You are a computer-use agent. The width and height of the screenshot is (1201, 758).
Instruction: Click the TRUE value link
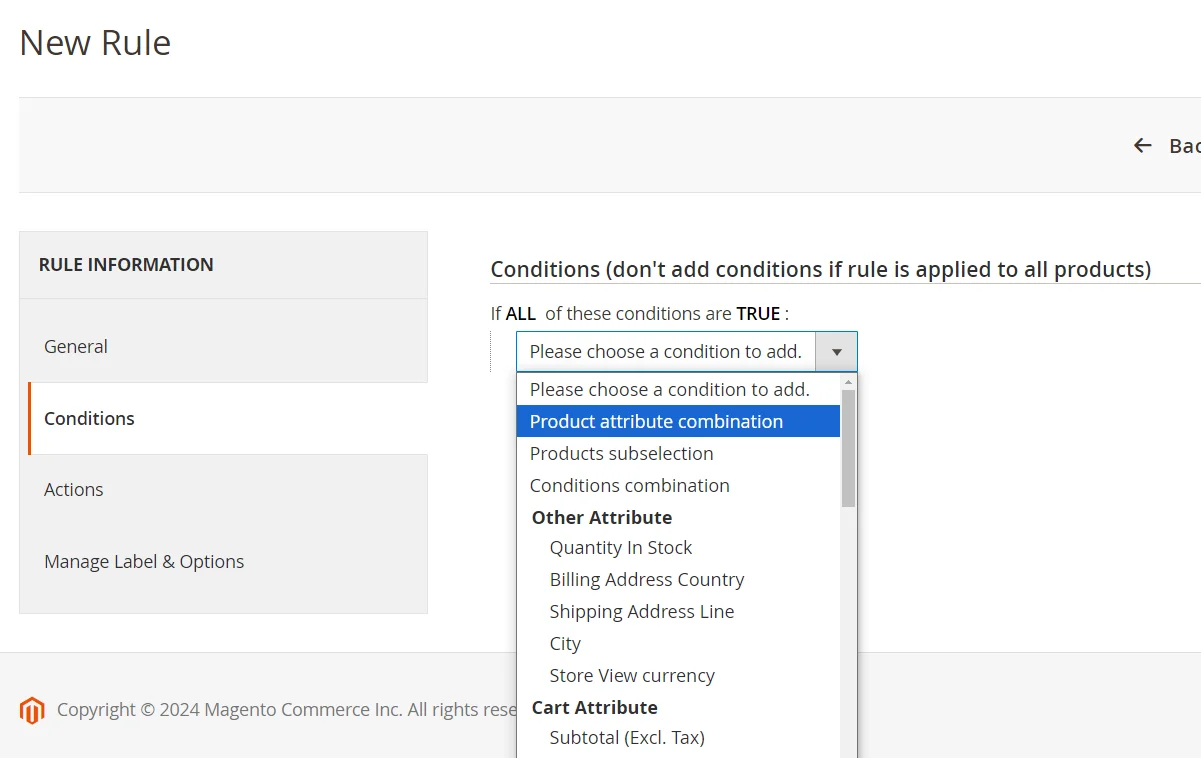(x=758, y=314)
